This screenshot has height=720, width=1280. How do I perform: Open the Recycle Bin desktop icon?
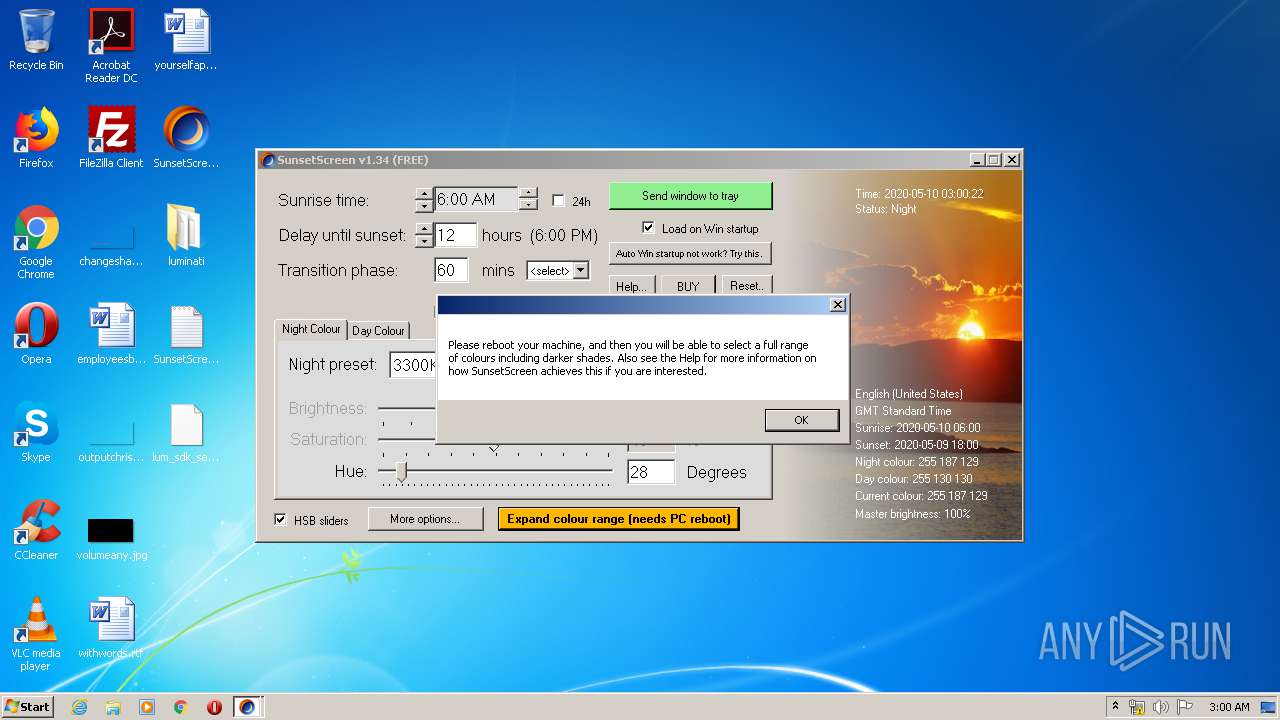click(x=36, y=40)
